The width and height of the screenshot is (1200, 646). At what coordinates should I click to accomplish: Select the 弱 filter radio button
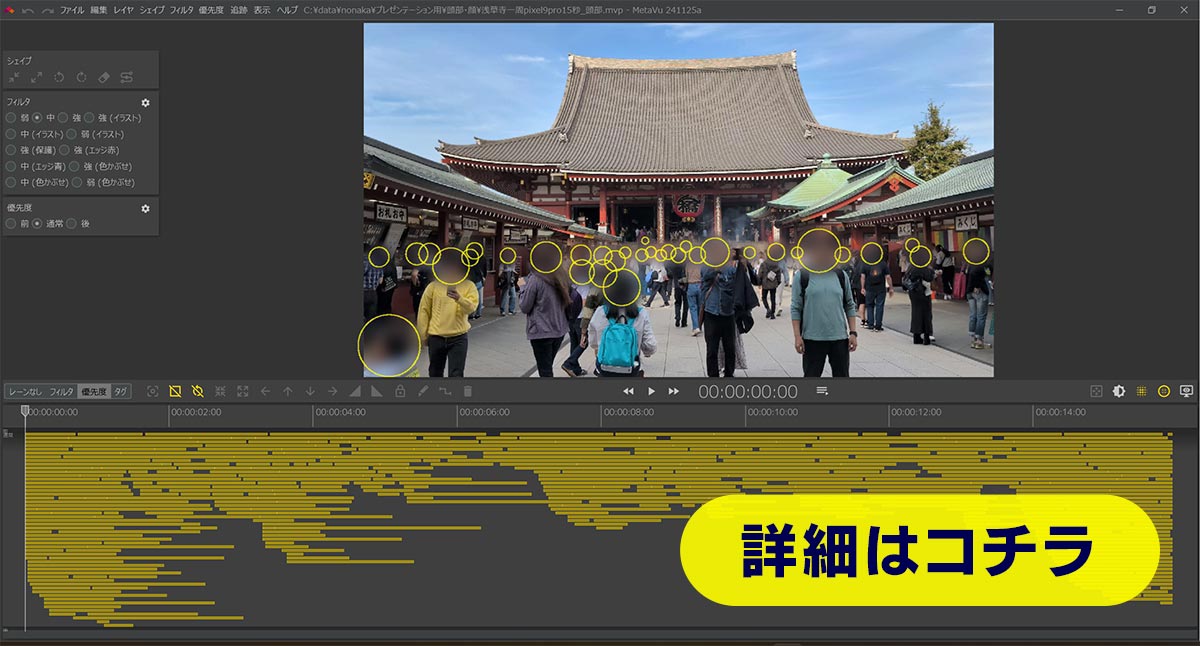click(11, 118)
